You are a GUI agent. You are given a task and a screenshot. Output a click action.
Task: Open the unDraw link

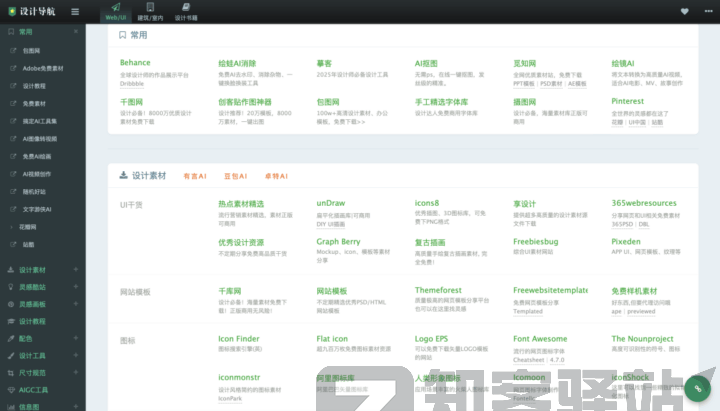coord(331,203)
